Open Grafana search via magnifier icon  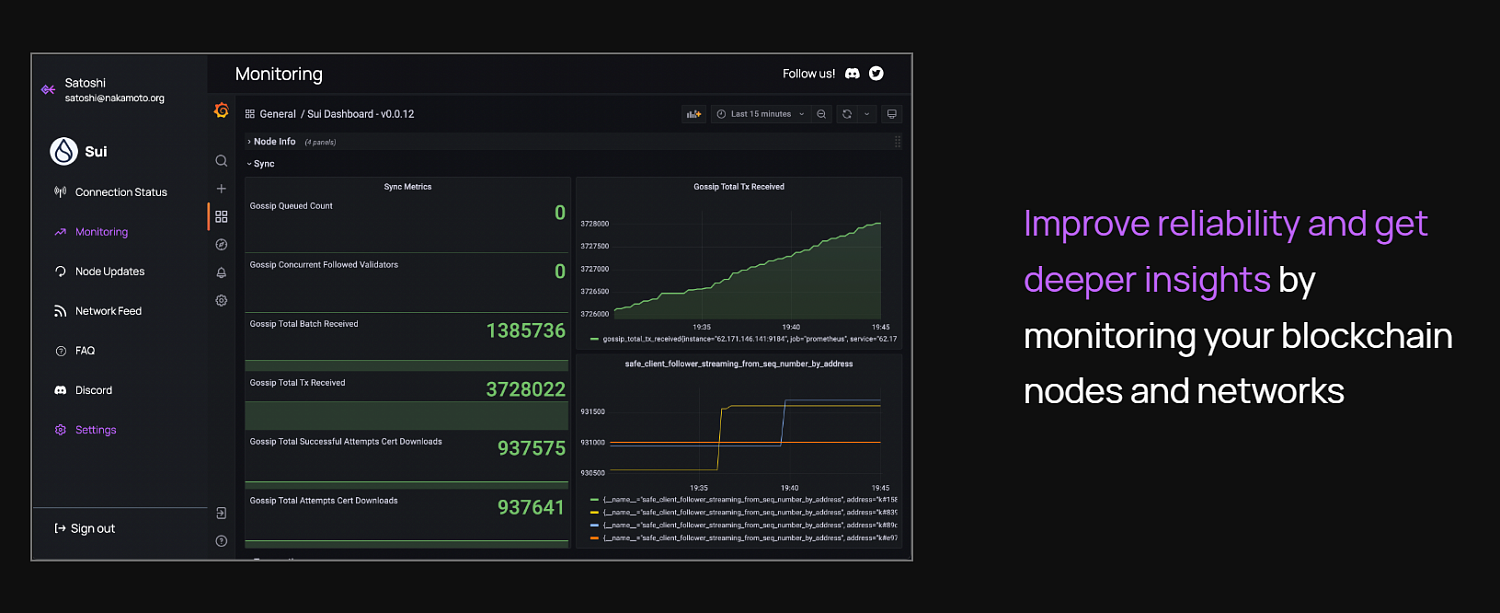(221, 160)
